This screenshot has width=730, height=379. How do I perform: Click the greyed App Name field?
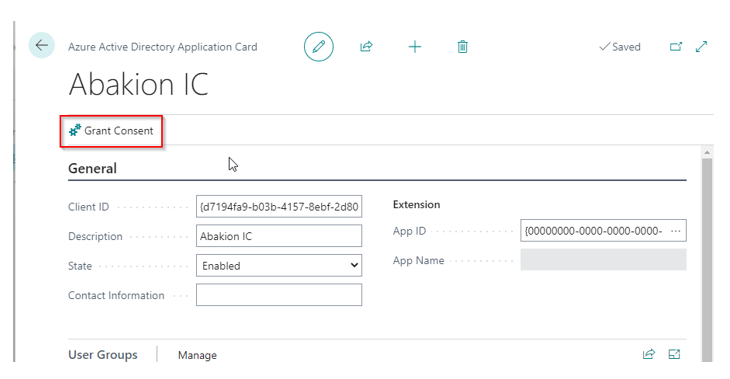[x=603, y=260]
